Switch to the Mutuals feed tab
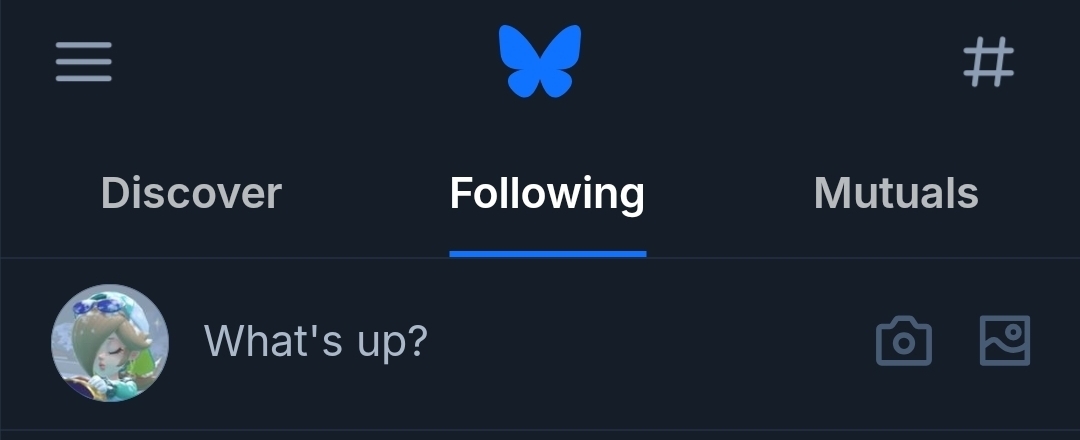Image resolution: width=1080 pixels, height=440 pixels. click(x=896, y=193)
